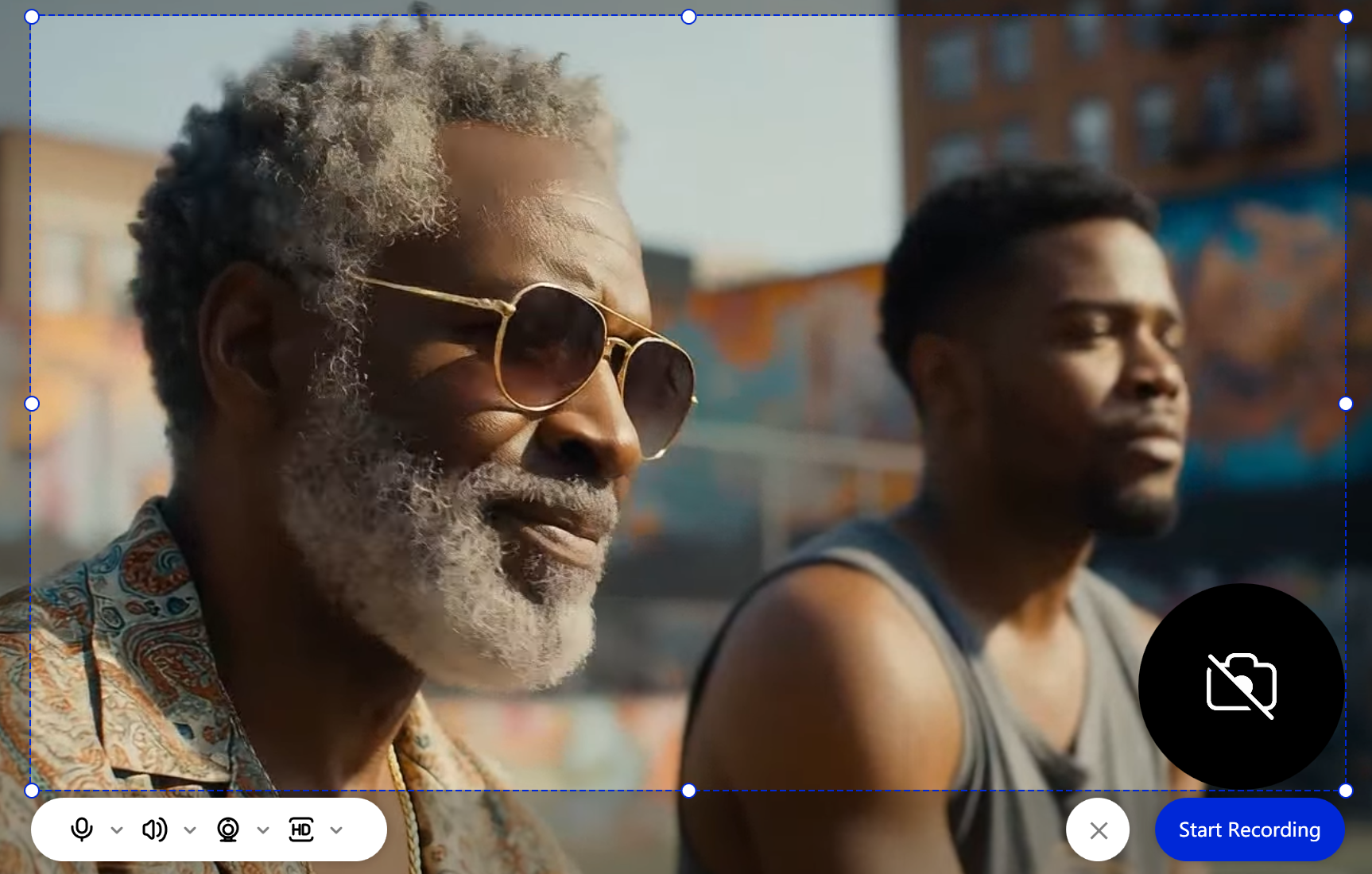Expand the speaker audio options chevron
Image resolution: width=1372 pixels, height=874 pixels.
pos(190,830)
